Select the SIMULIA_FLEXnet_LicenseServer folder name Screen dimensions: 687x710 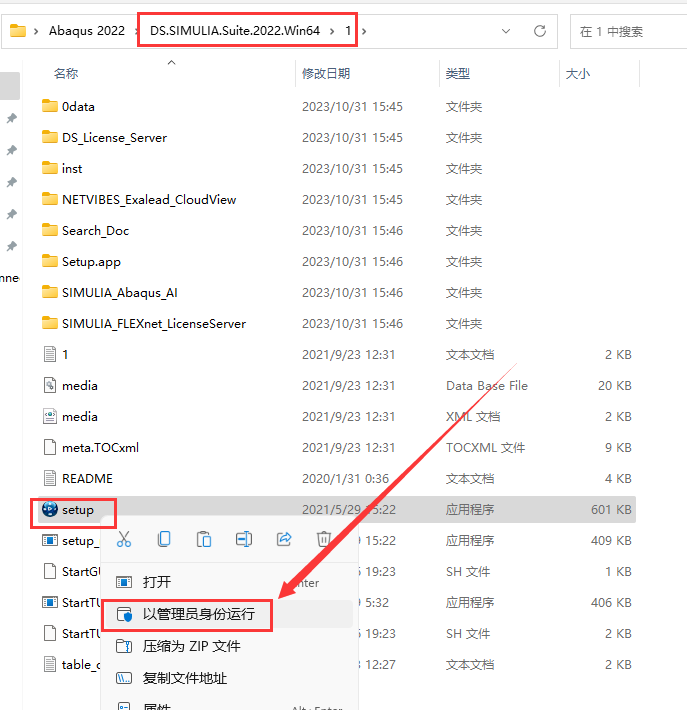click(154, 324)
